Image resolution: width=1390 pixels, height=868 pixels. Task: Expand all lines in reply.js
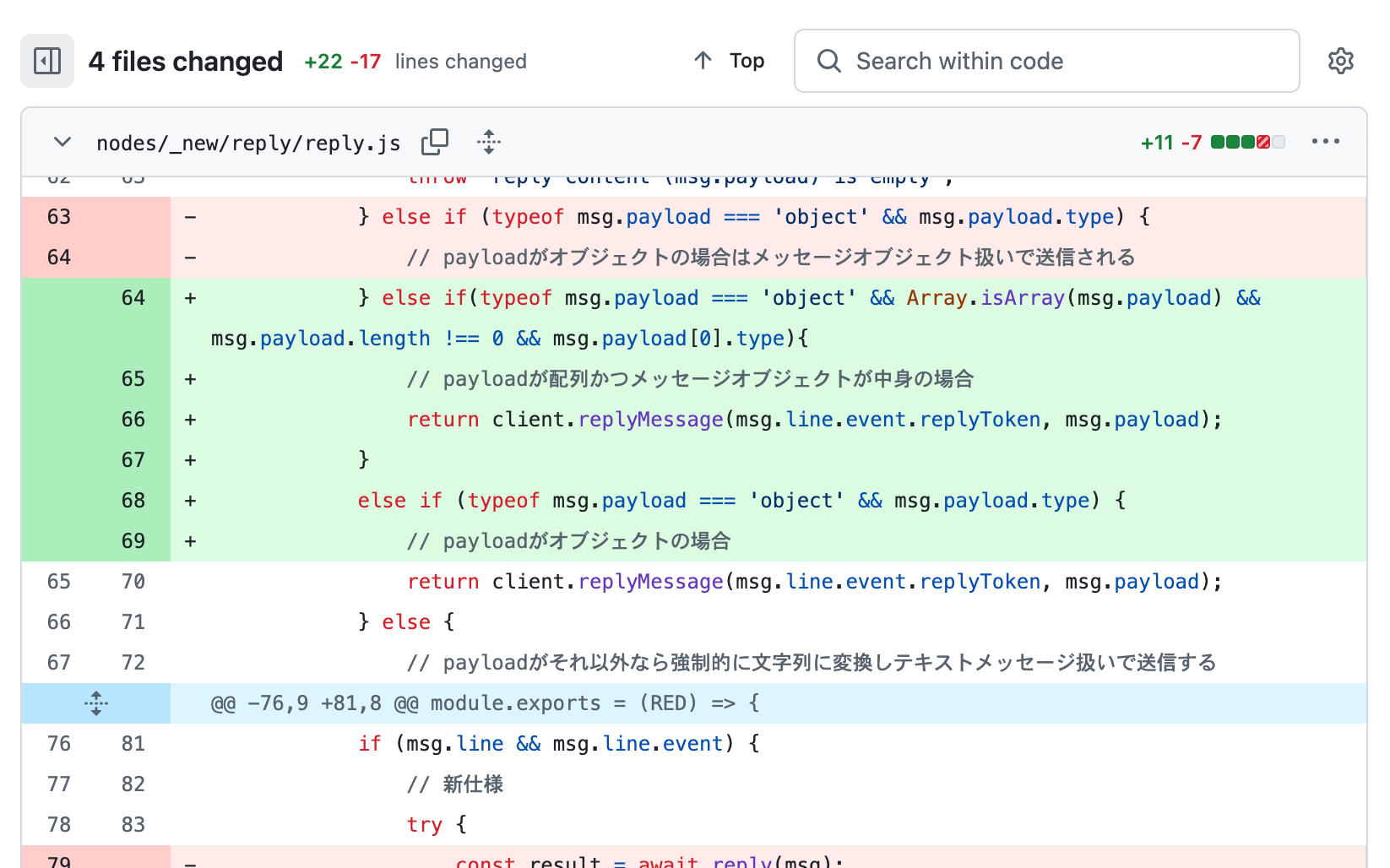pyautogui.click(x=489, y=142)
